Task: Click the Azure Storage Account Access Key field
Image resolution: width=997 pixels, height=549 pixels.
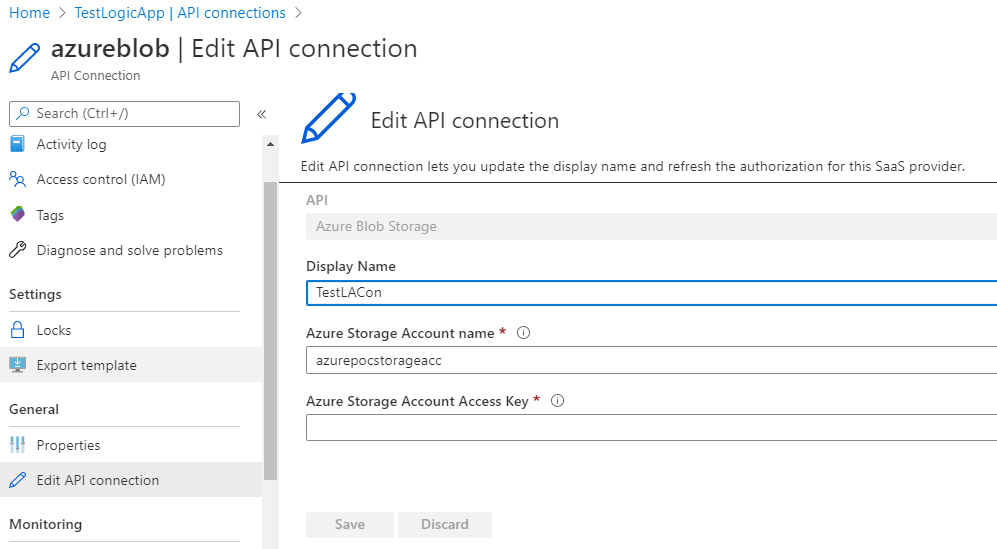Action: click(x=651, y=427)
